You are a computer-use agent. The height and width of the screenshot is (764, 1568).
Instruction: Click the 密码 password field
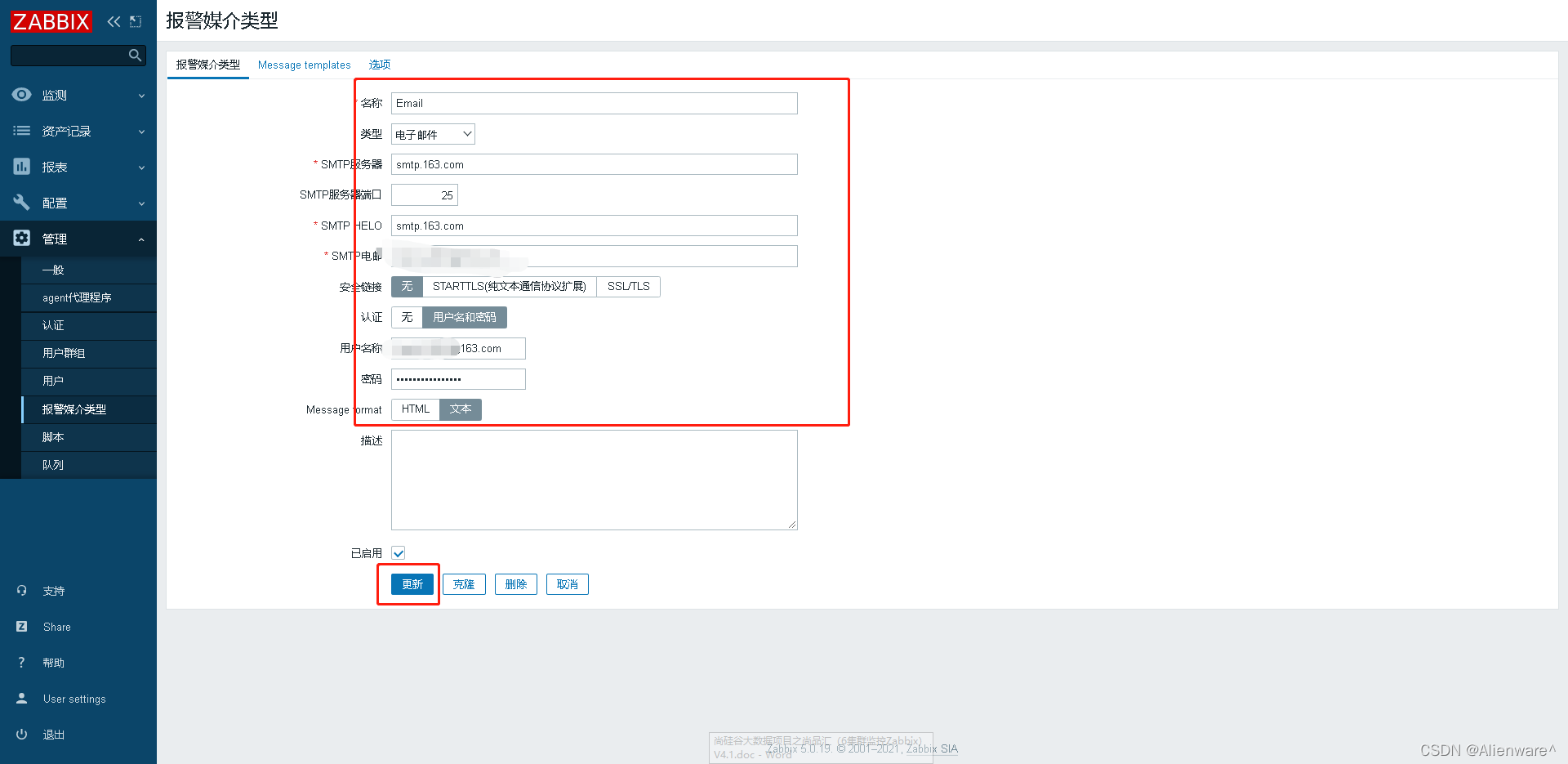pos(458,379)
